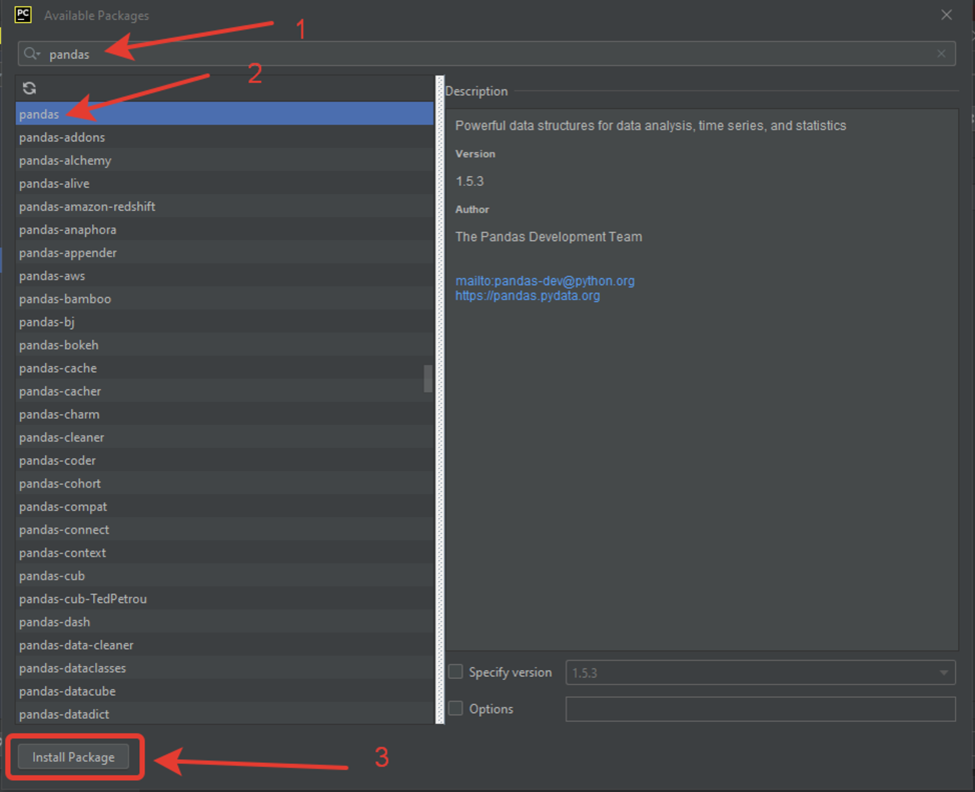Image resolution: width=975 pixels, height=792 pixels.
Task: Select the pandas package row
Action: tap(224, 114)
